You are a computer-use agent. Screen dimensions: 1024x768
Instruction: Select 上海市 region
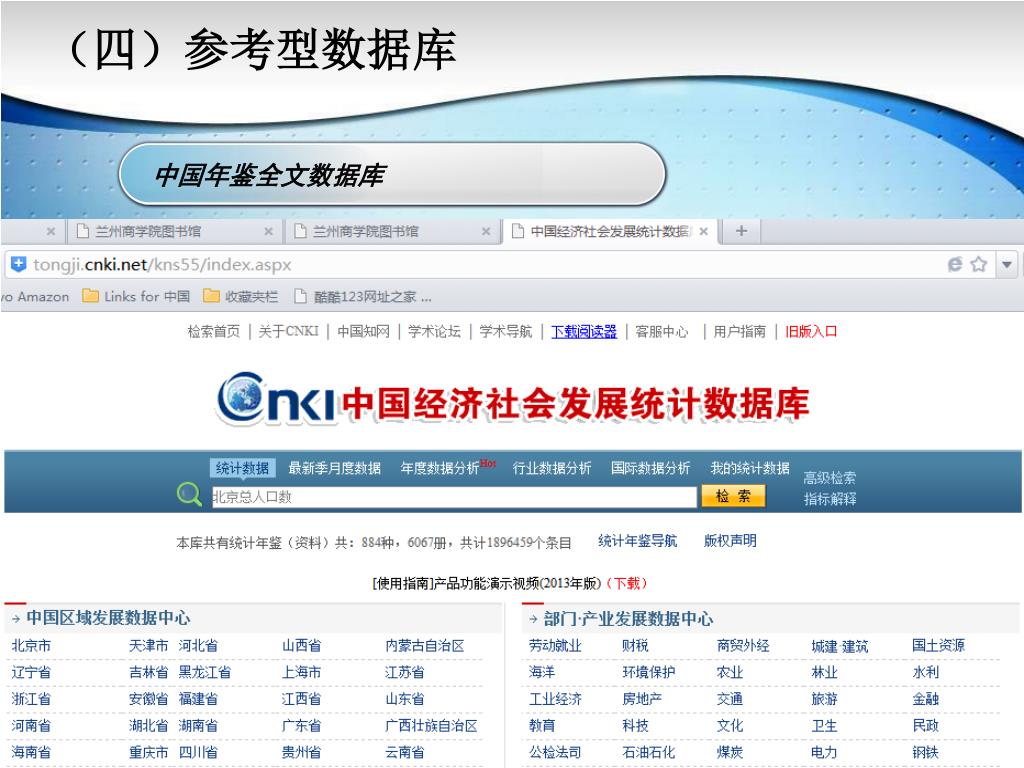click(x=301, y=672)
